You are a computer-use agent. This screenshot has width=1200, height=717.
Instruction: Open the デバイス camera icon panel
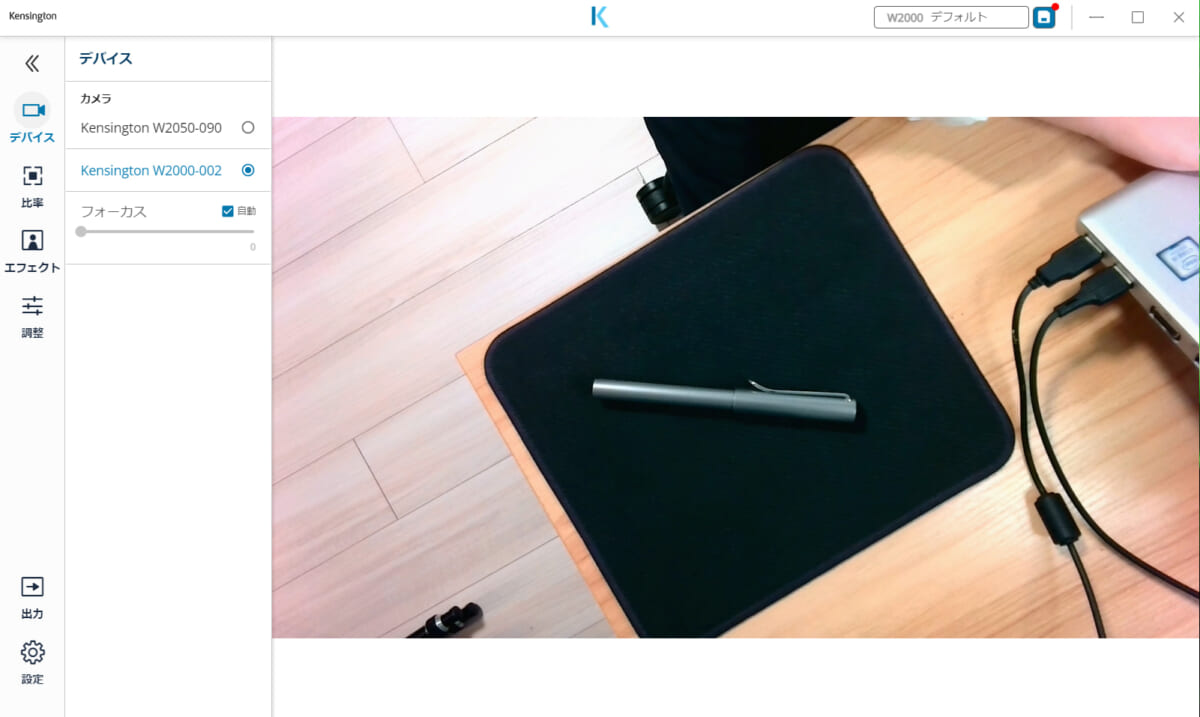pos(32,110)
